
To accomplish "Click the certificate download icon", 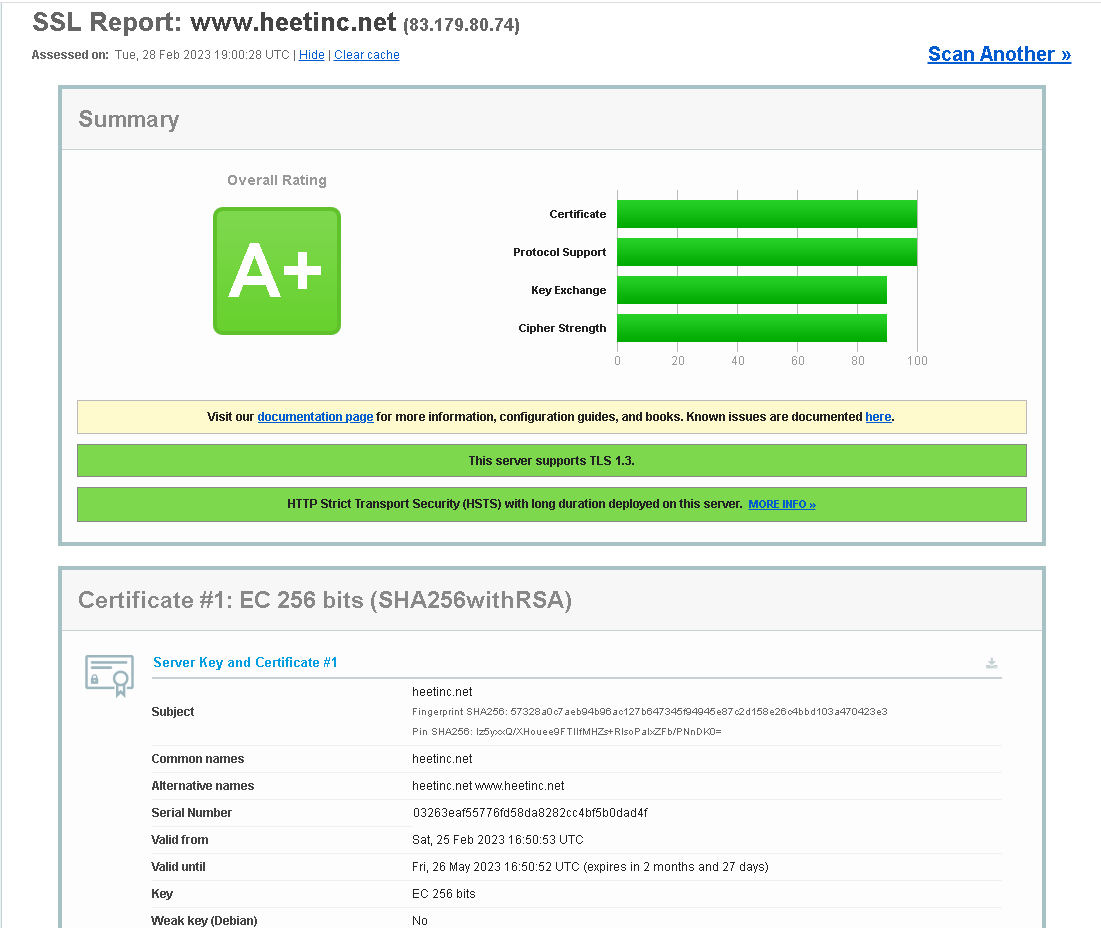I will (991, 663).
